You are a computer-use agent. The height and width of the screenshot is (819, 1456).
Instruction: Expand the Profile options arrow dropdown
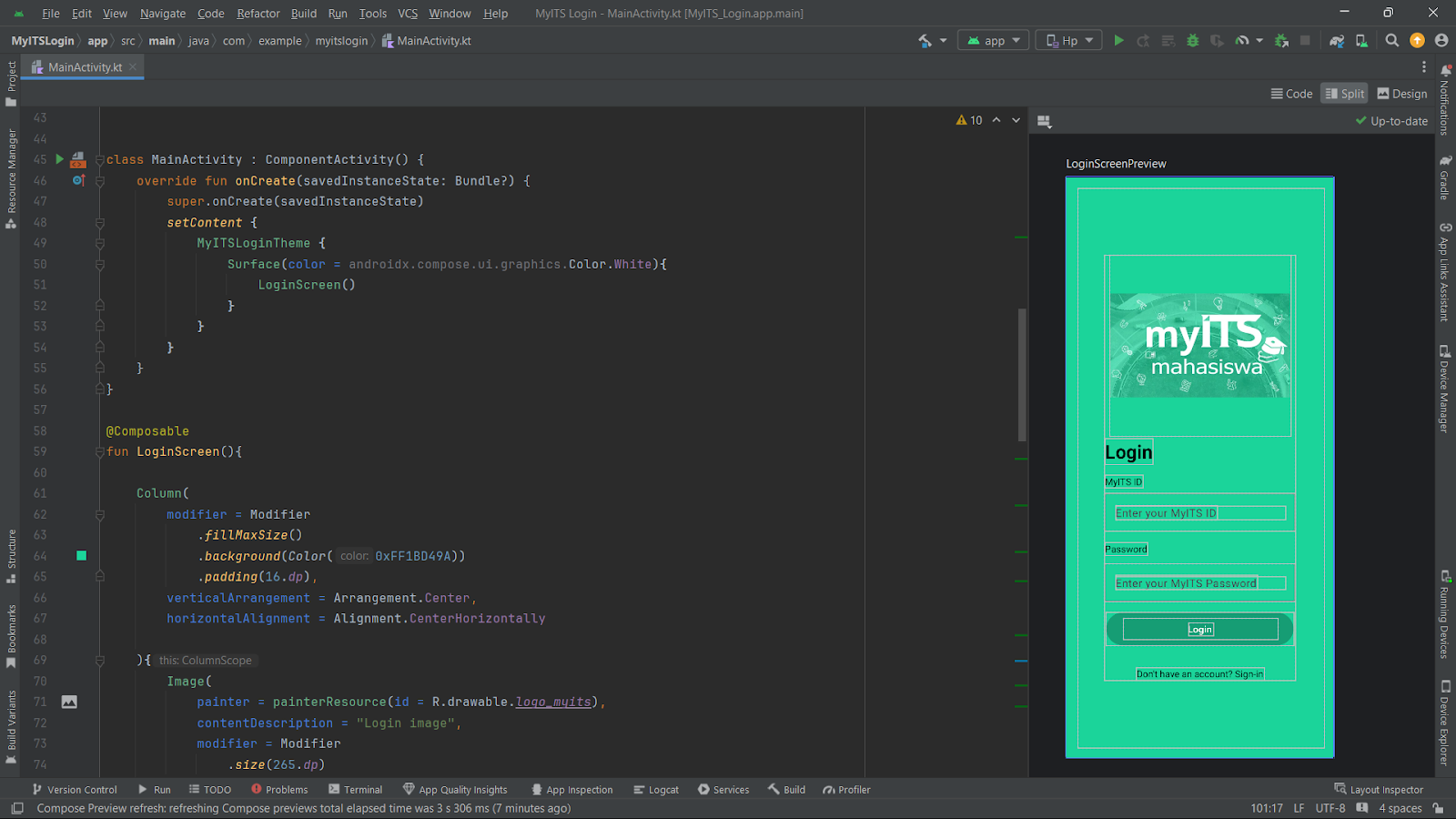(1259, 40)
